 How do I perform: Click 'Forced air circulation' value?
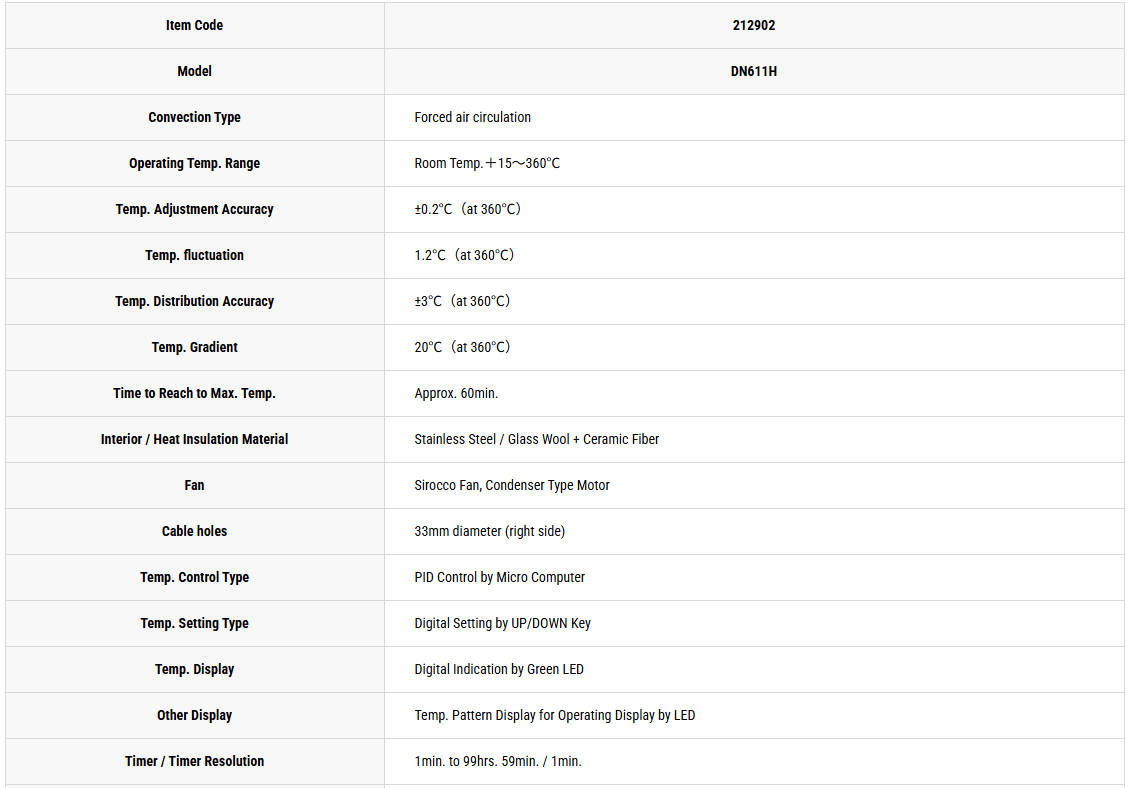[x=472, y=117]
